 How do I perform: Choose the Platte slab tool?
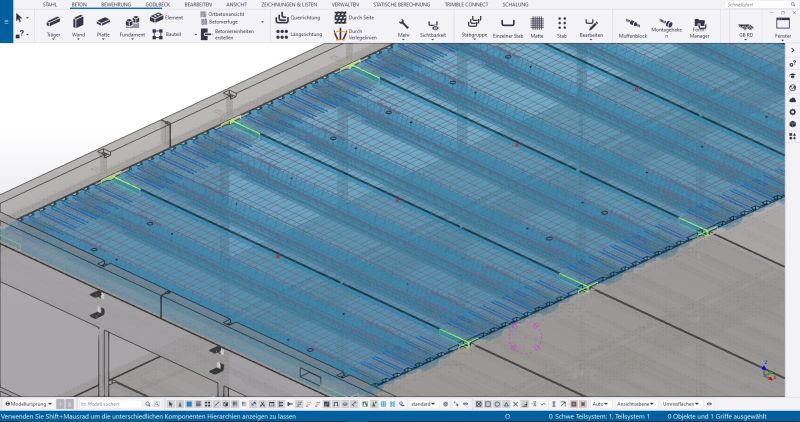[x=105, y=24]
